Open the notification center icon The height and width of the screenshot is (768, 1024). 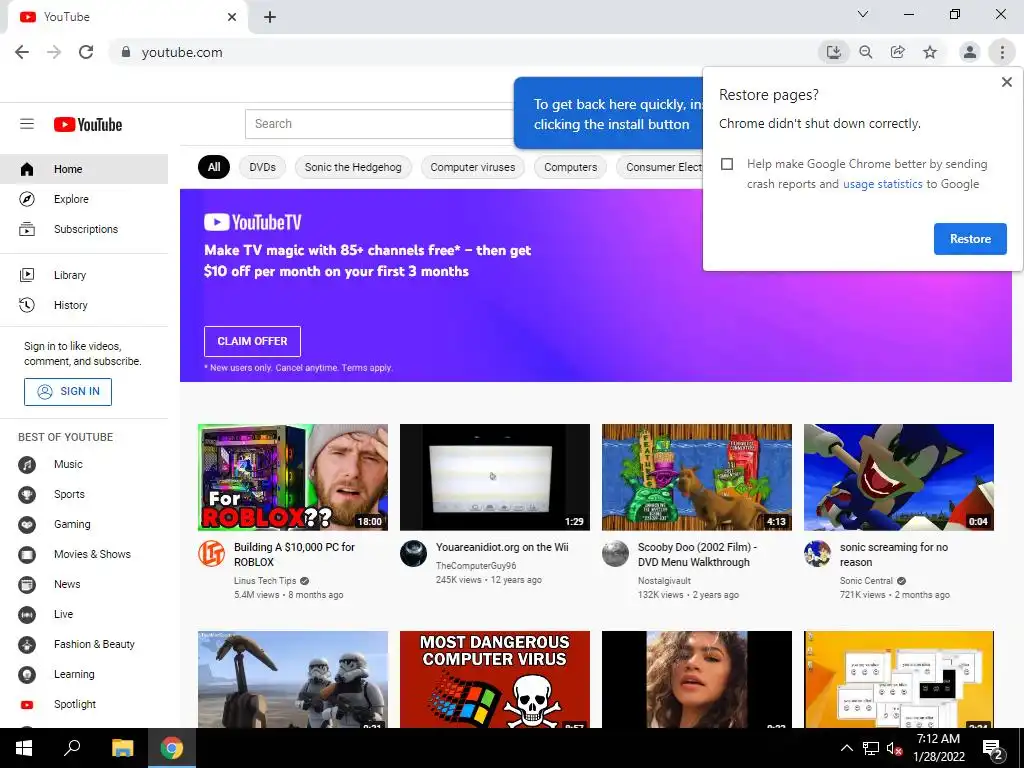click(994, 750)
